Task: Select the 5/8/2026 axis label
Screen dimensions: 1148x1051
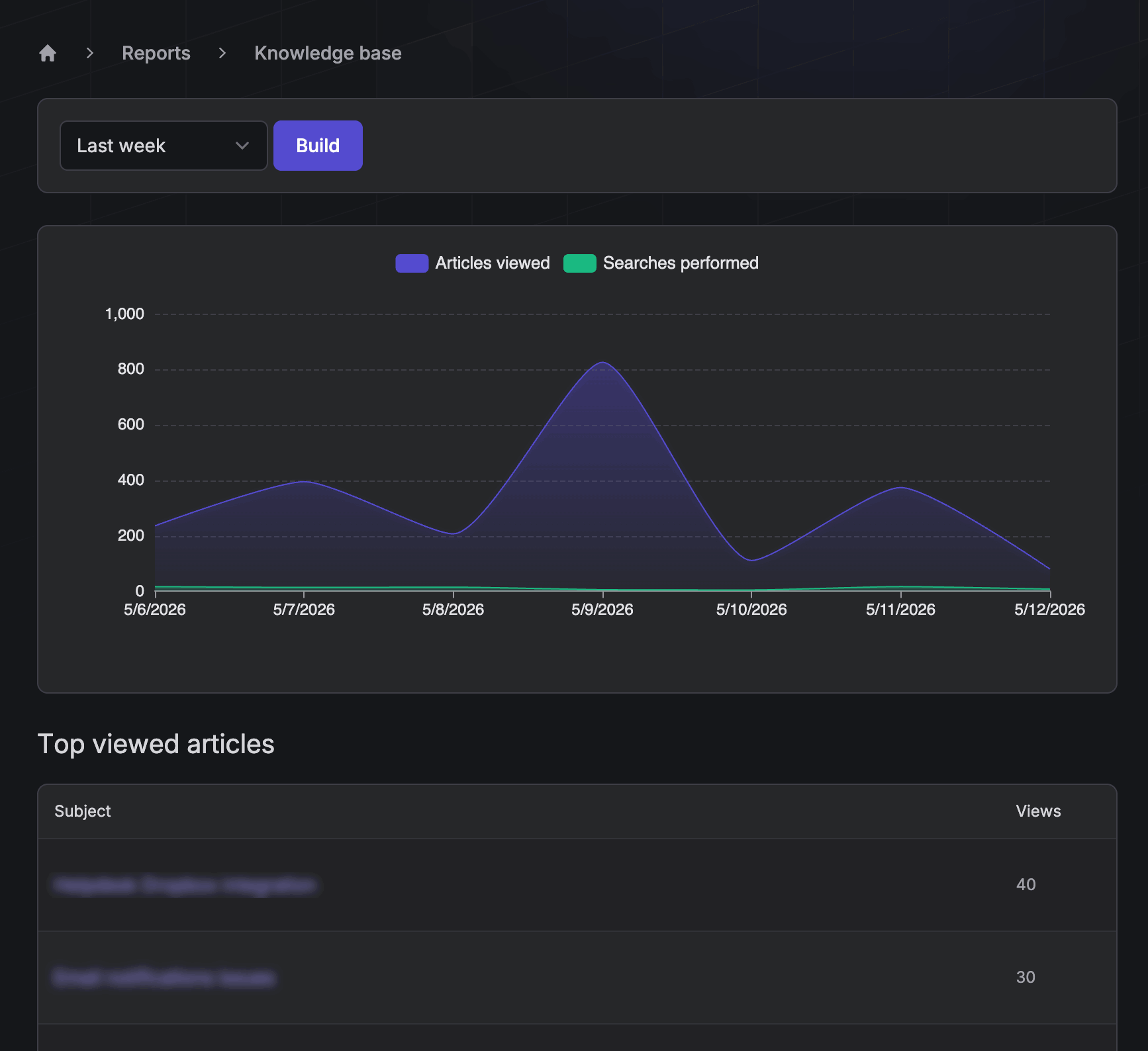Action: click(x=454, y=610)
